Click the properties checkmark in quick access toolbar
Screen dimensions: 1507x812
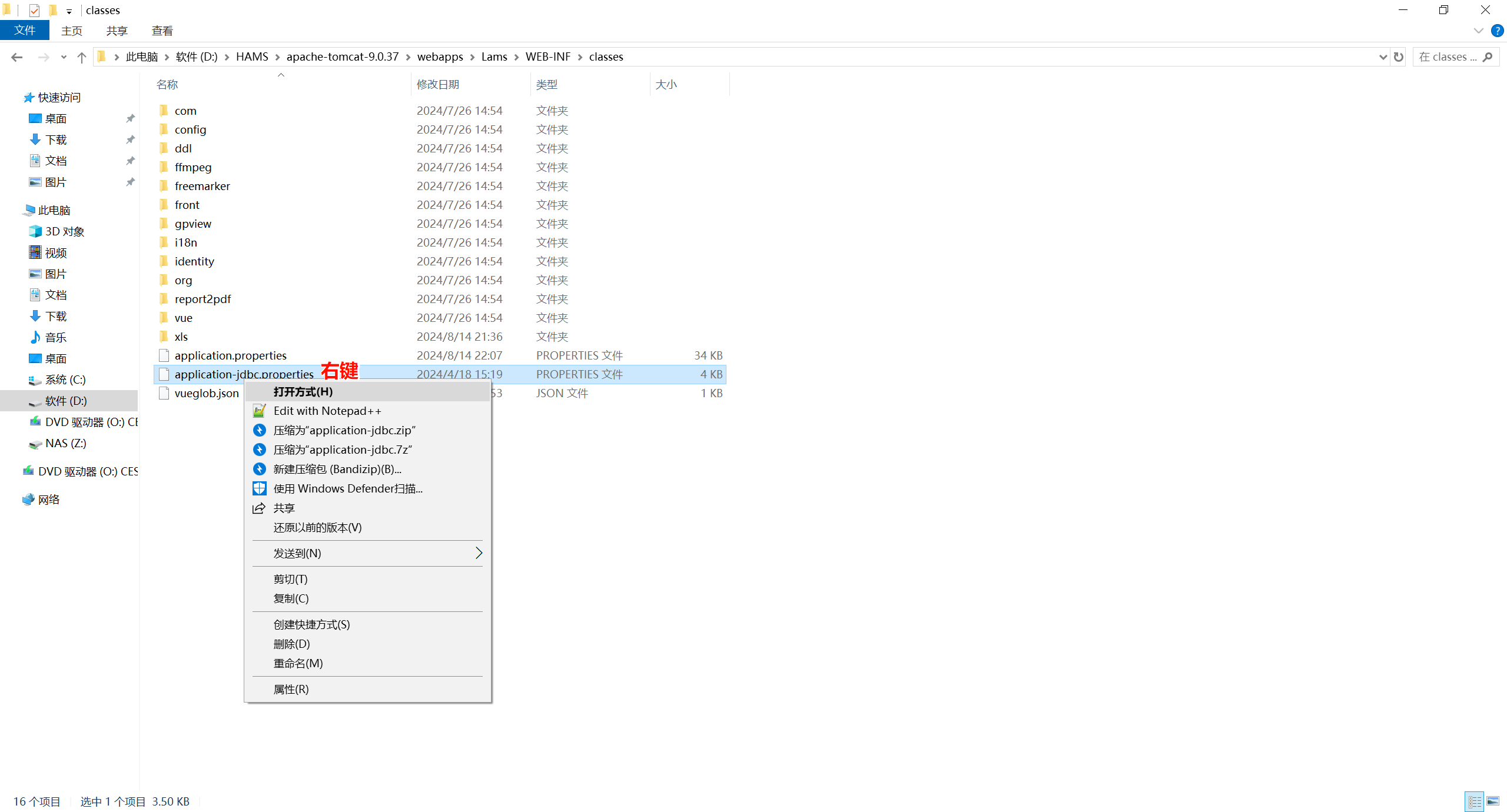(x=34, y=10)
